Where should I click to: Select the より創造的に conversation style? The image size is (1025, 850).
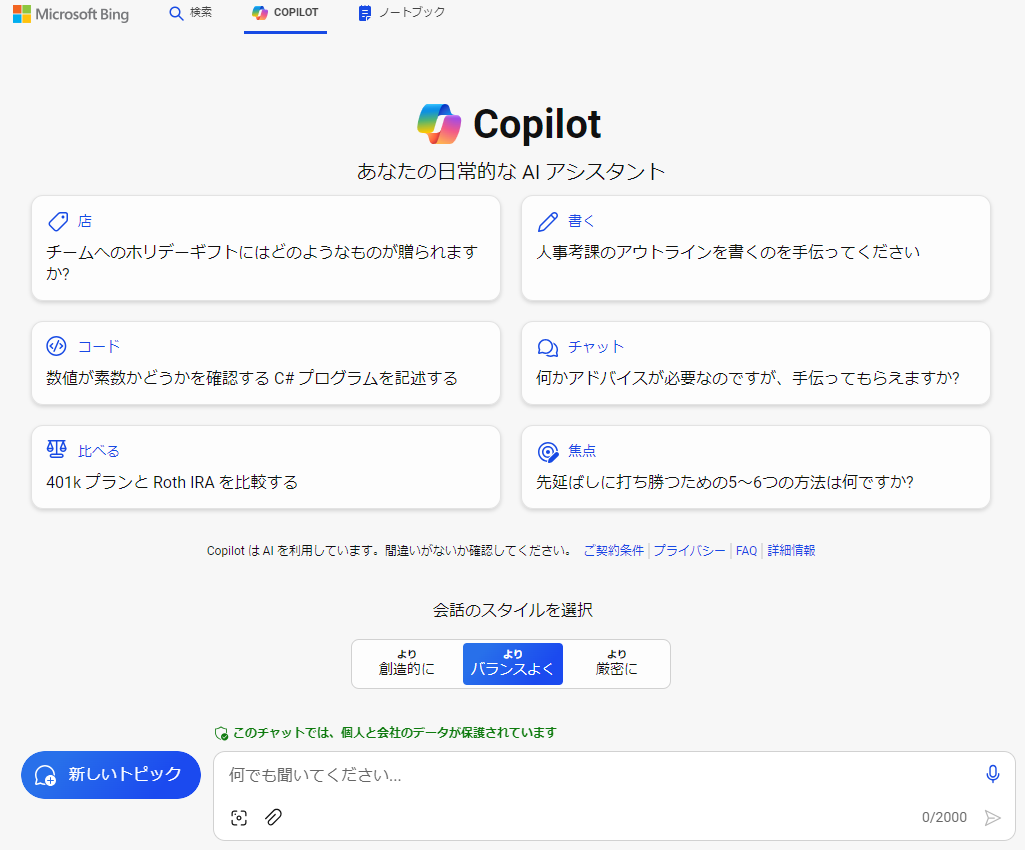[x=407, y=664]
